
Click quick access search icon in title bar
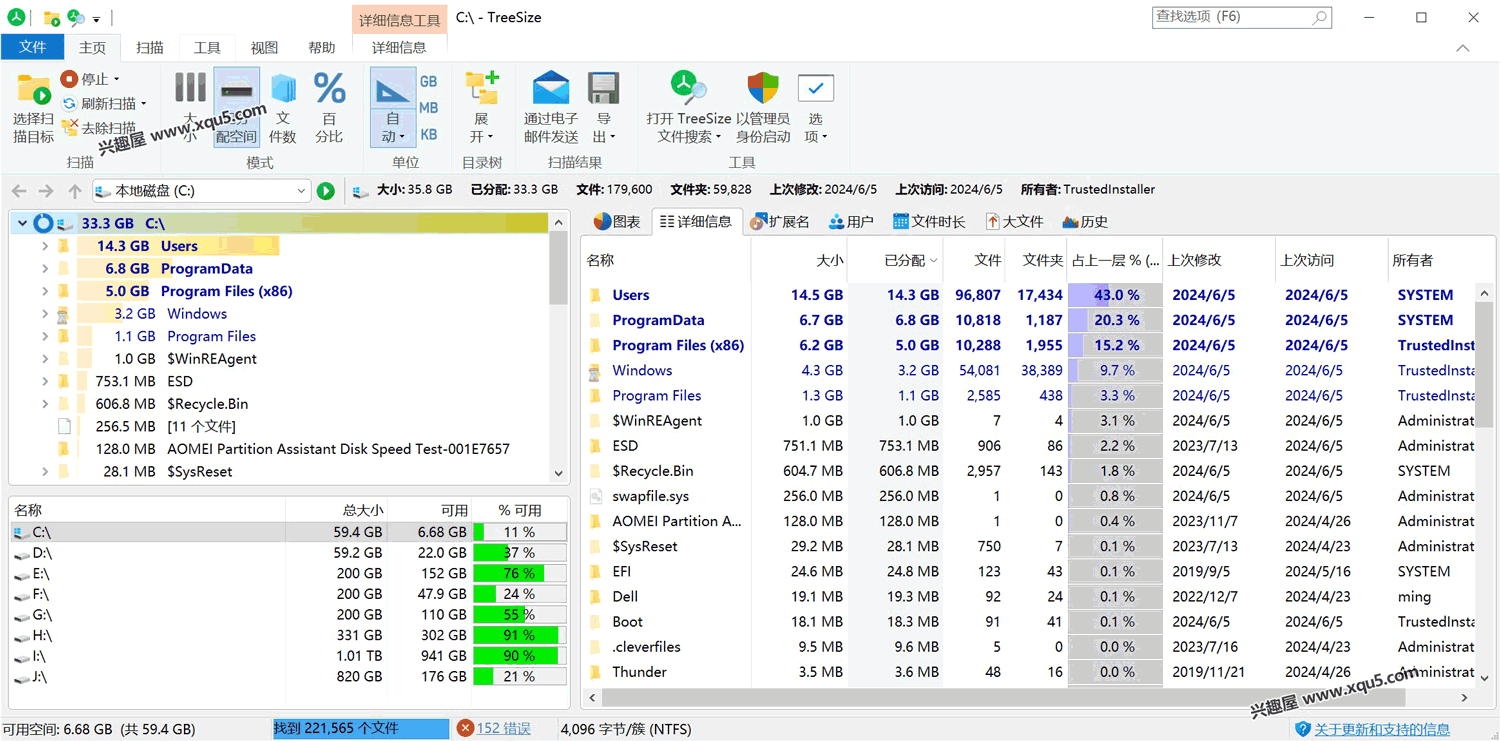click(76, 18)
